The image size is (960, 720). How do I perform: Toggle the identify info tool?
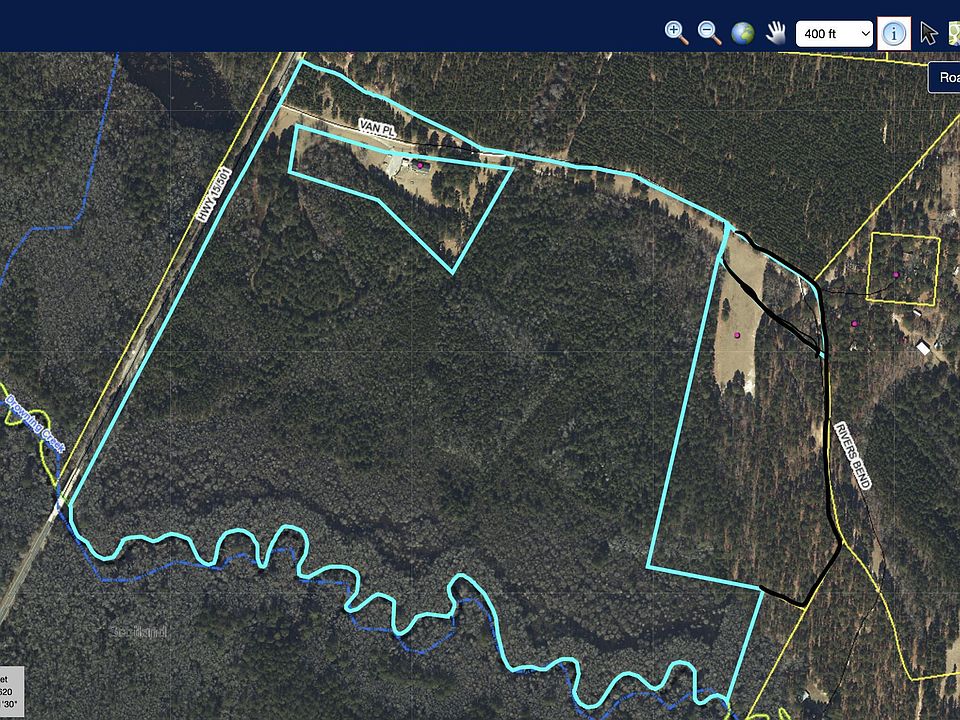pyautogui.click(x=894, y=33)
